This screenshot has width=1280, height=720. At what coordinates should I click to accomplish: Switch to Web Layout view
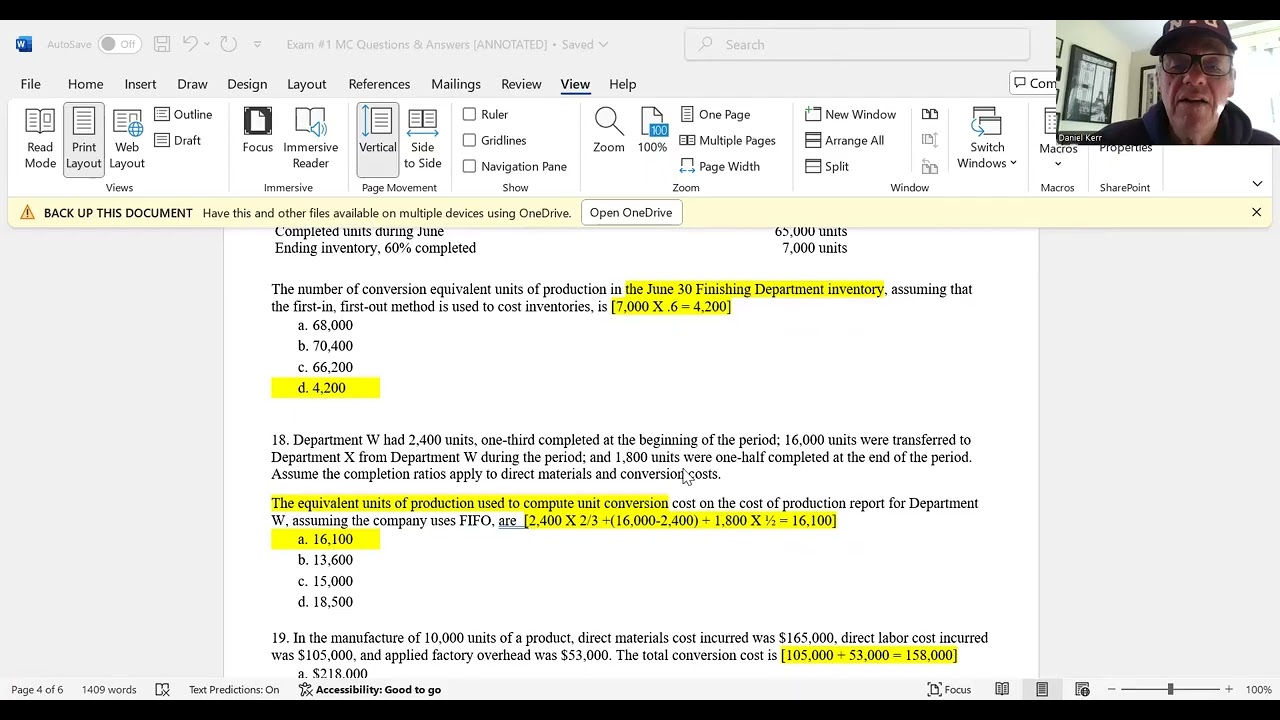click(x=127, y=139)
